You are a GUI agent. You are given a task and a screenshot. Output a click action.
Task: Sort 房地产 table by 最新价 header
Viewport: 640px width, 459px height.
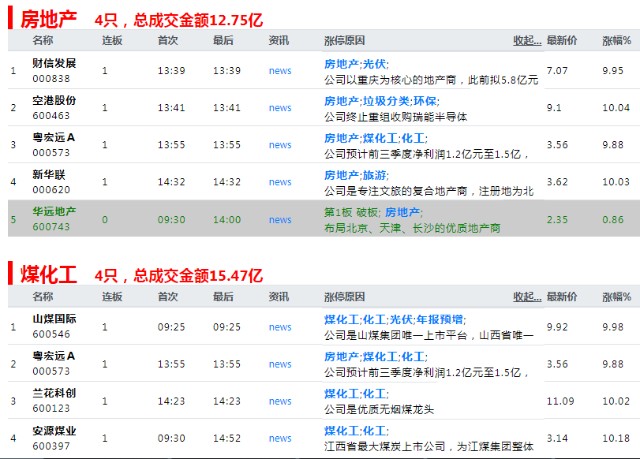[562, 40]
